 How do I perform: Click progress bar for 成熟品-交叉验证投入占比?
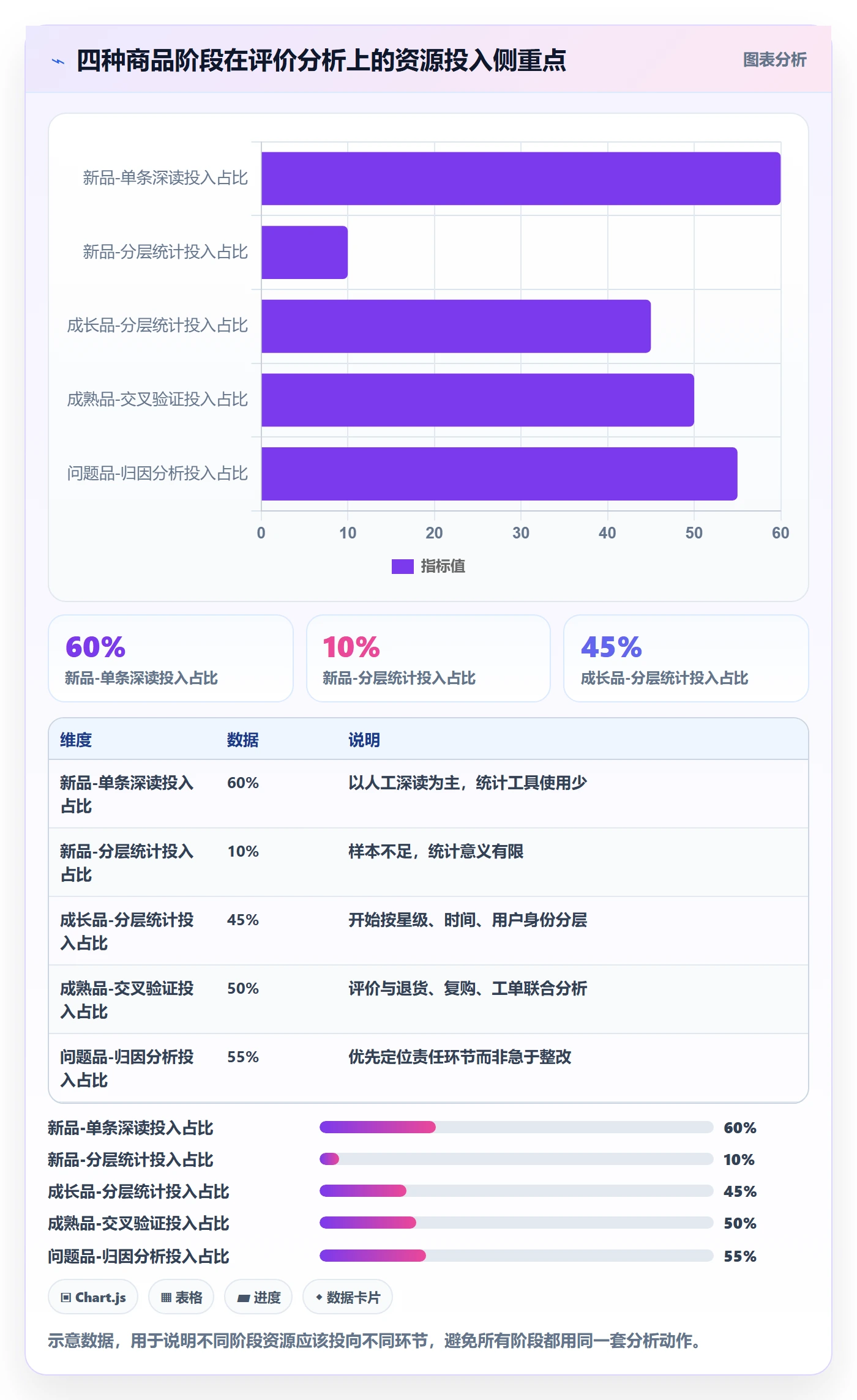[517, 1223]
